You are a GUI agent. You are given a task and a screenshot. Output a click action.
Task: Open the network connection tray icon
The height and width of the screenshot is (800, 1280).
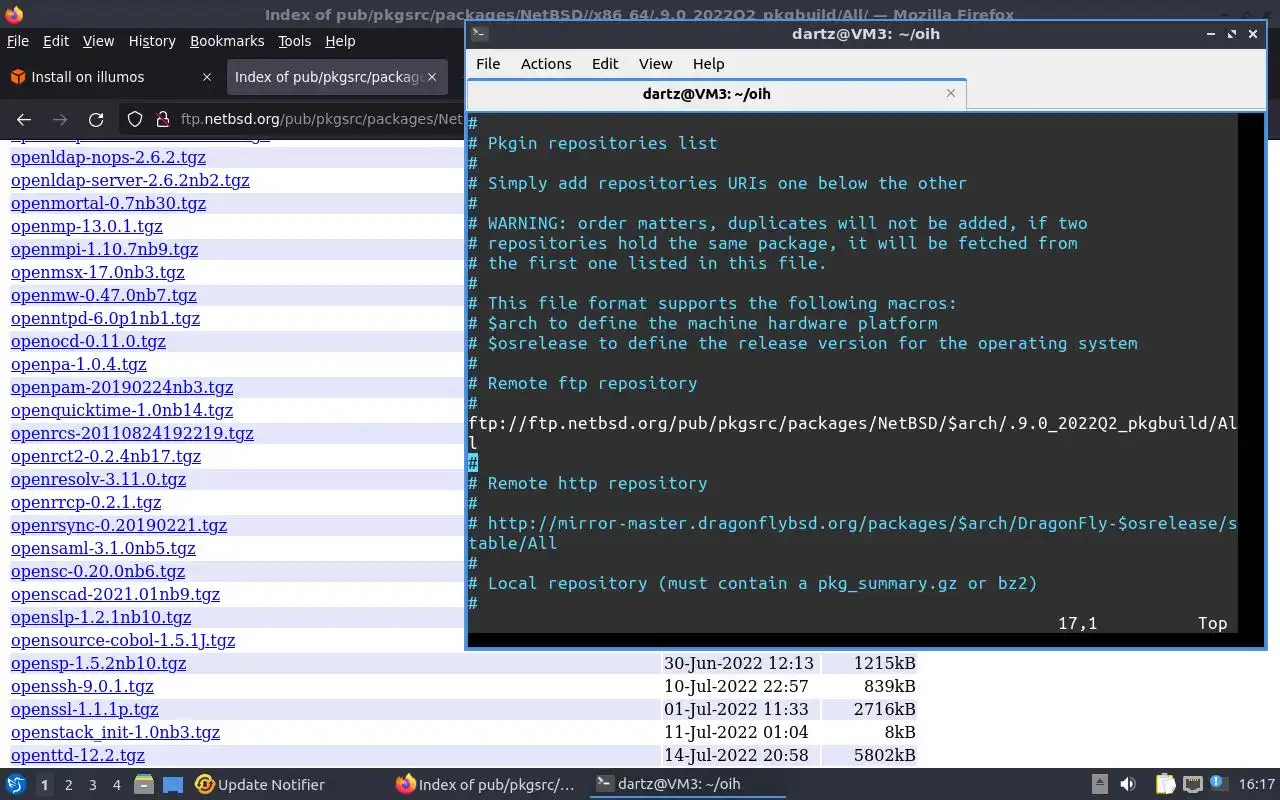pyautogui.click(x=1192, y=785)
